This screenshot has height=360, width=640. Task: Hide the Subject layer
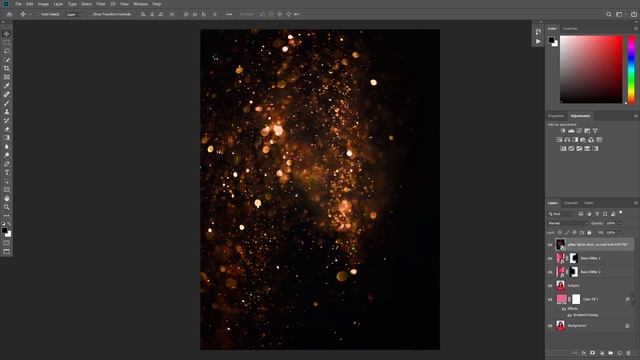click(550, 286)
